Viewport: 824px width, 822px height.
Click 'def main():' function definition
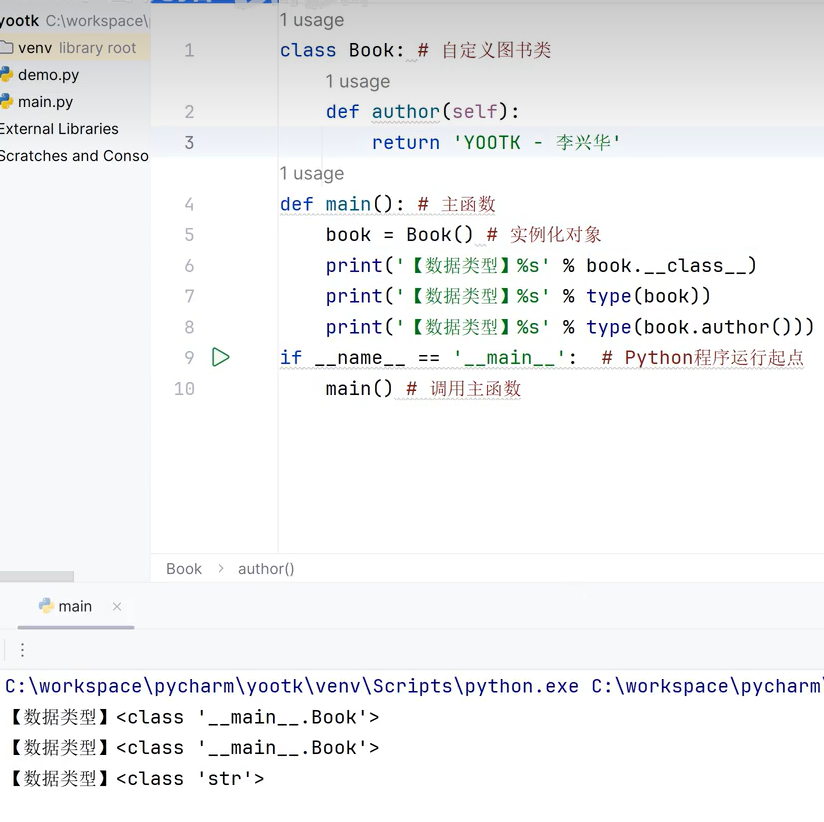tap(342, 204)
